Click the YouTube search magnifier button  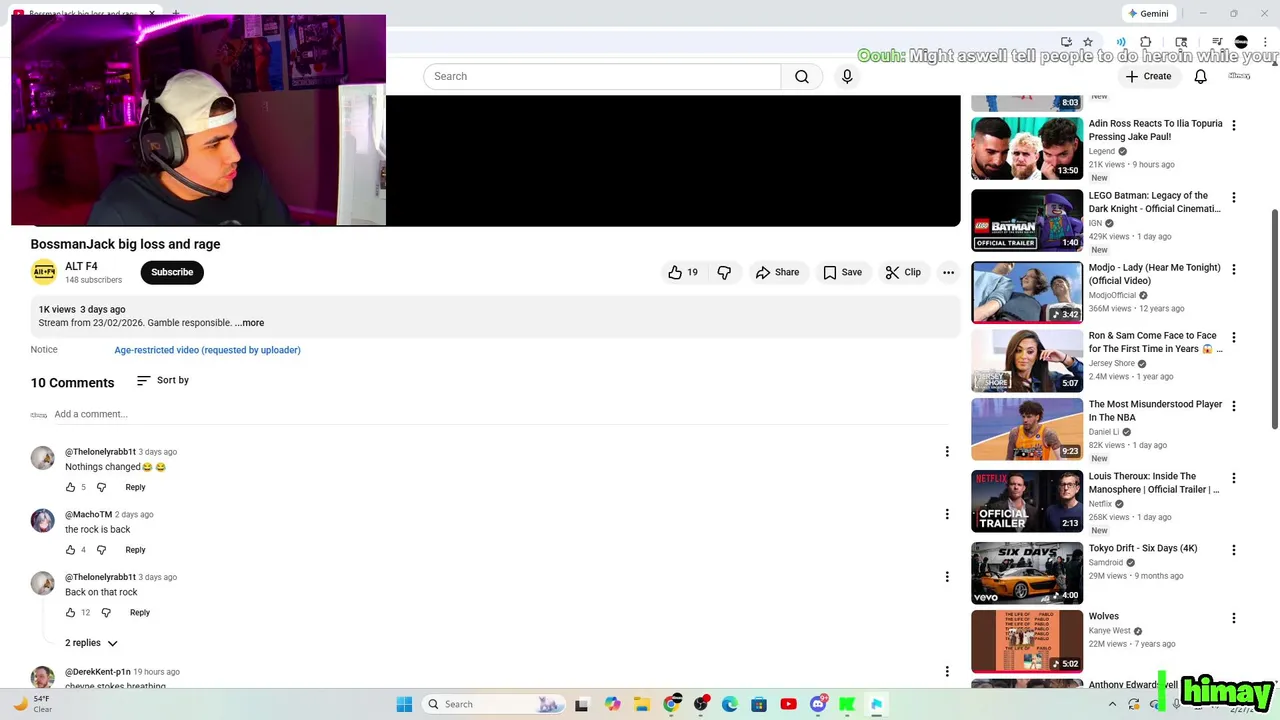[x=801, y=77]
